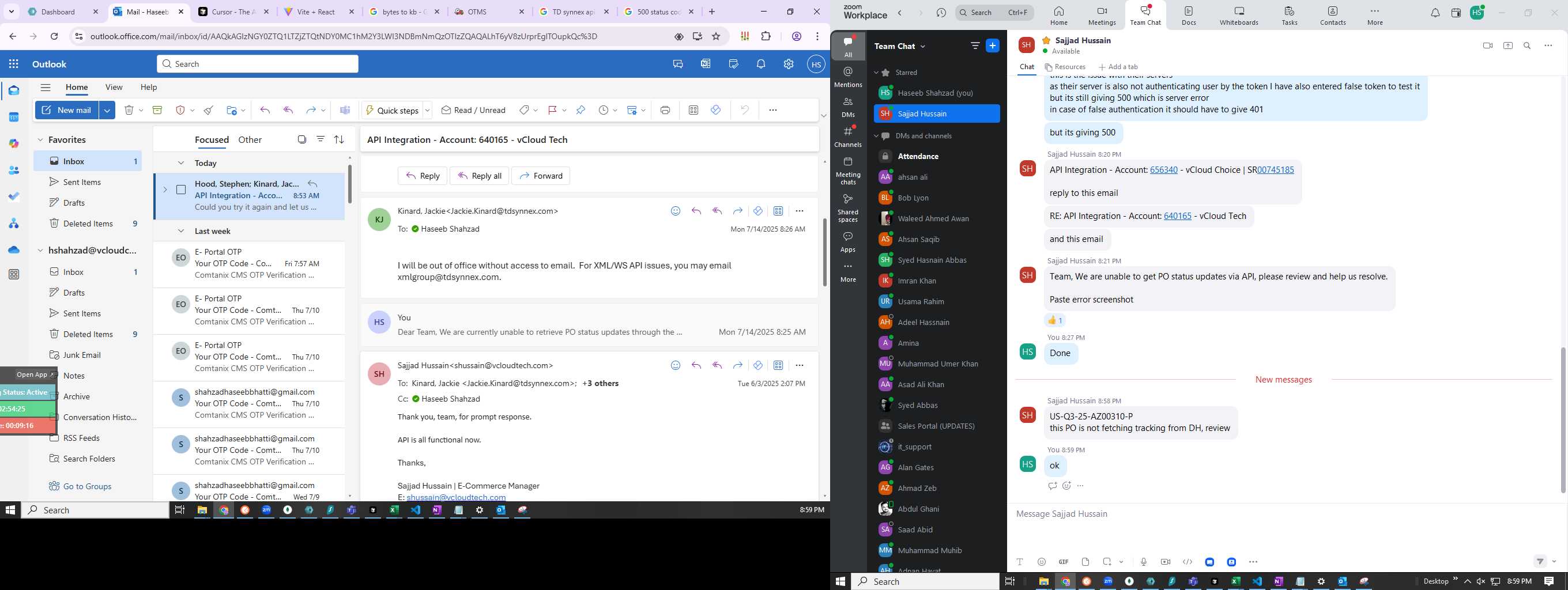Open Zoom Whiteboards top tab
Image resolution: width=1568 pixels, height=590 pixels.
point(1239,16)
